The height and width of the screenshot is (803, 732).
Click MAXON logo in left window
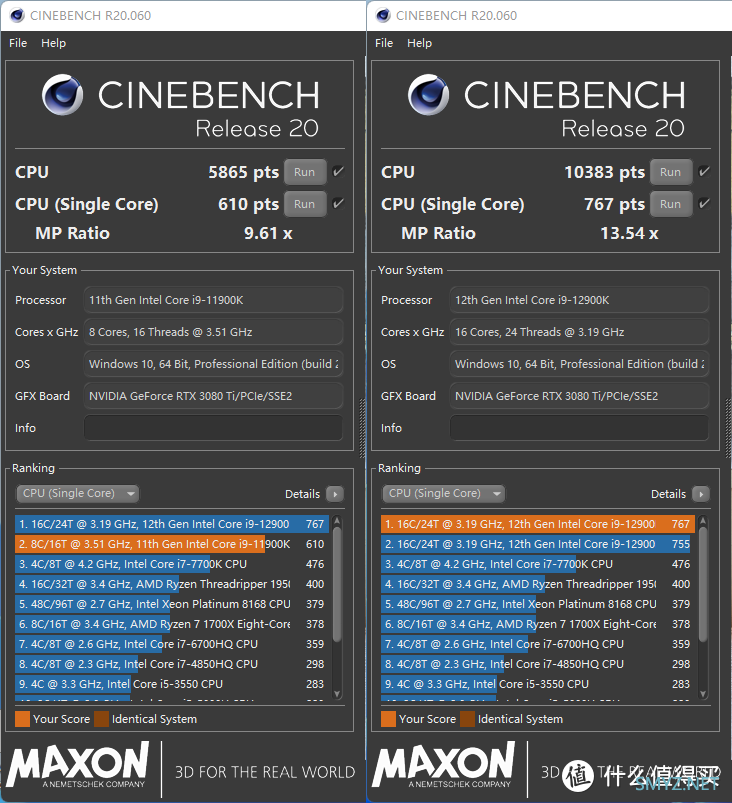click(x=77, y=765)
